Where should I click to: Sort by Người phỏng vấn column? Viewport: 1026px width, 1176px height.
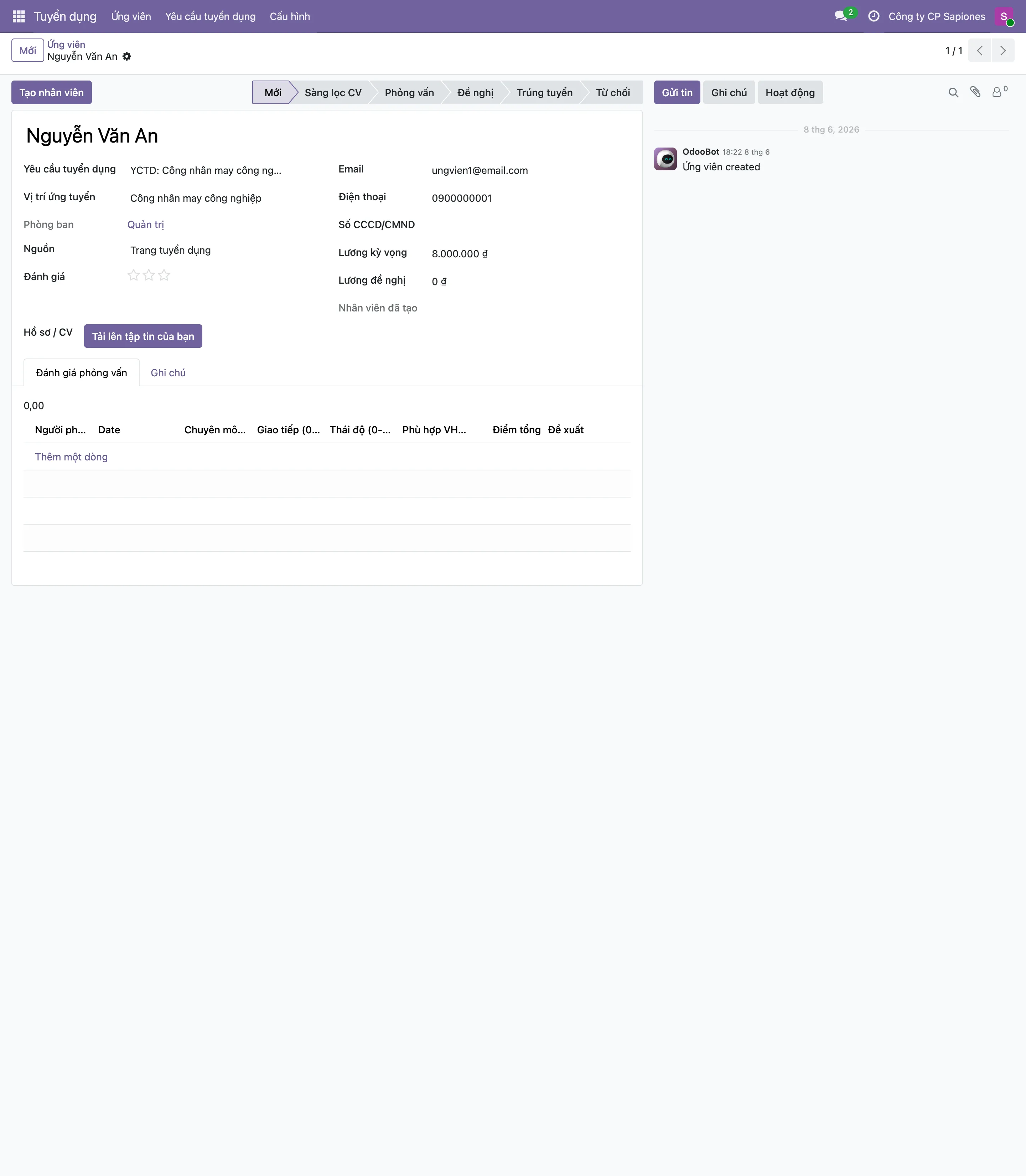coord(60,430)
